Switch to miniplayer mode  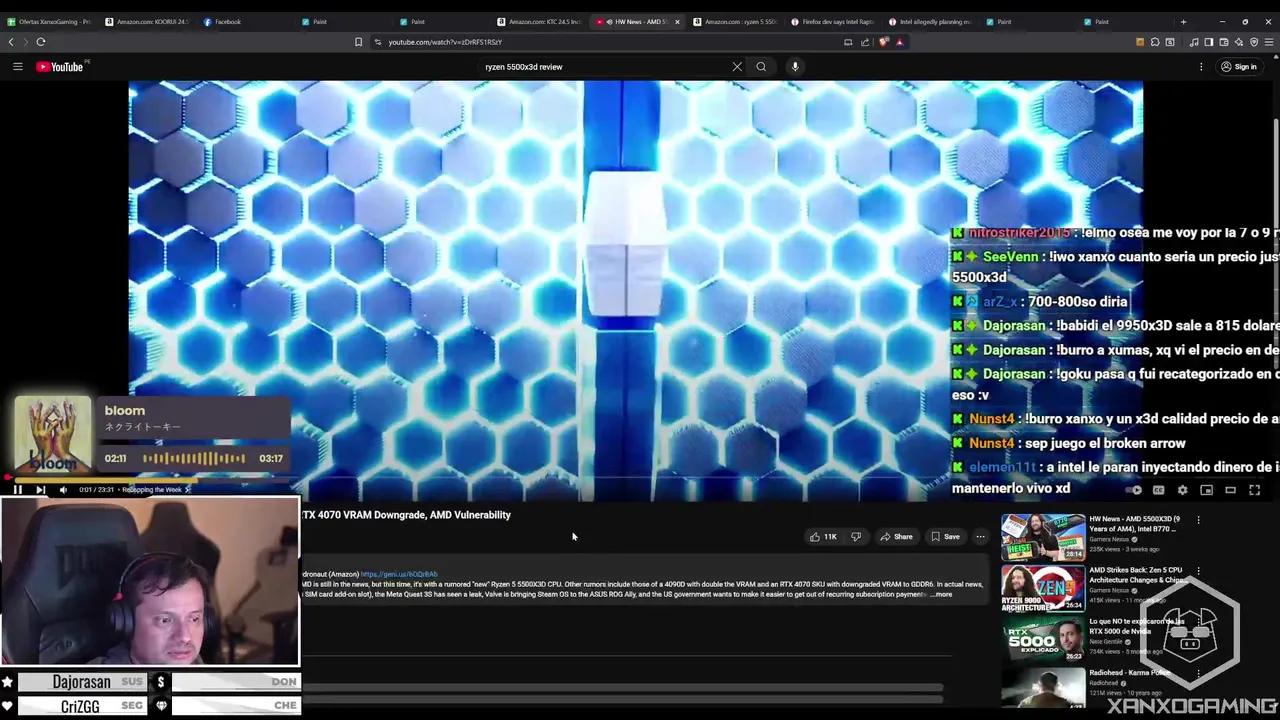pos(1206,490)
